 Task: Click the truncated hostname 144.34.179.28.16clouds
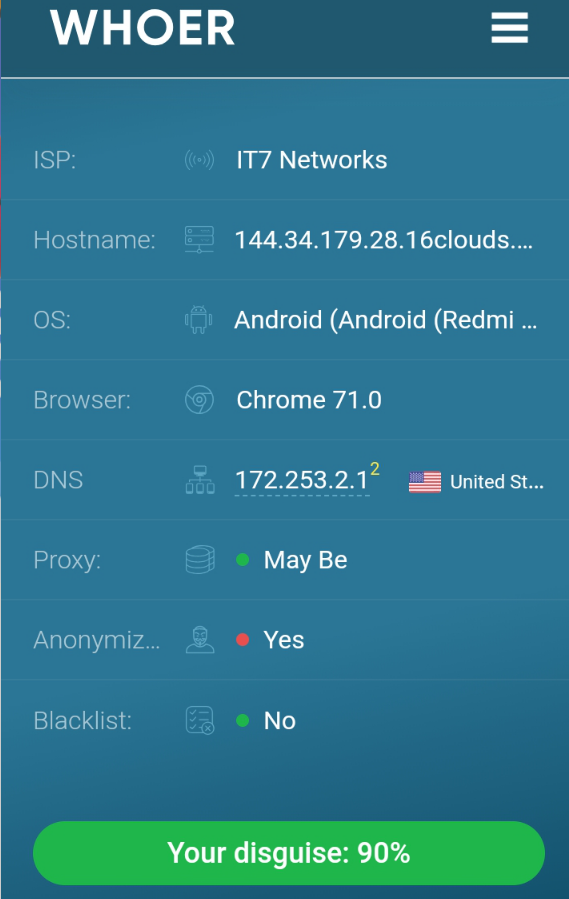(384, 240)
